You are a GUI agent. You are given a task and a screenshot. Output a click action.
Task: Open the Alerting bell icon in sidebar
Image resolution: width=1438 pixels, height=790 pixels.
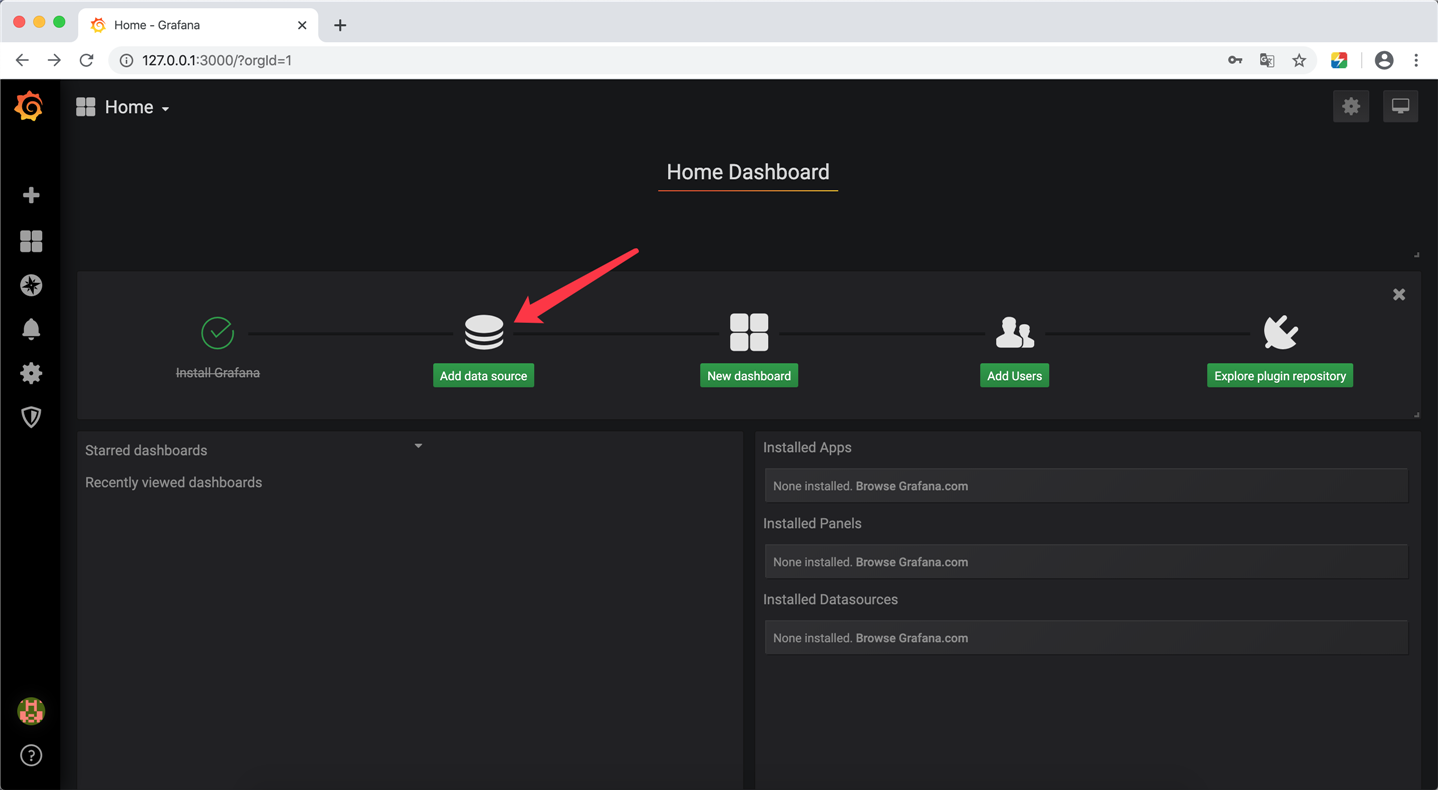click(x=31, y=329)
